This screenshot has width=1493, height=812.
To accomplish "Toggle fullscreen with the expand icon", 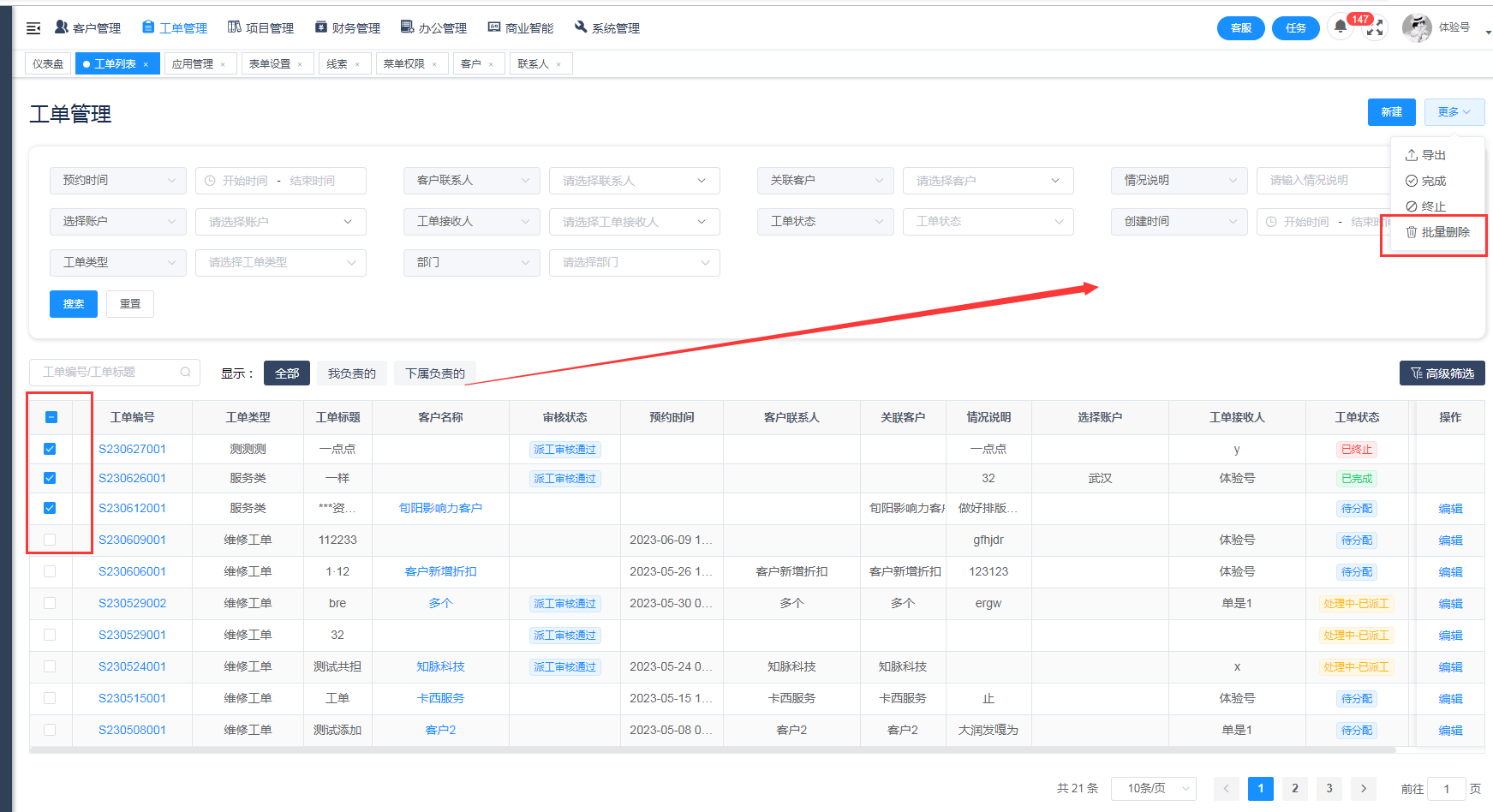I will 1375,28.
